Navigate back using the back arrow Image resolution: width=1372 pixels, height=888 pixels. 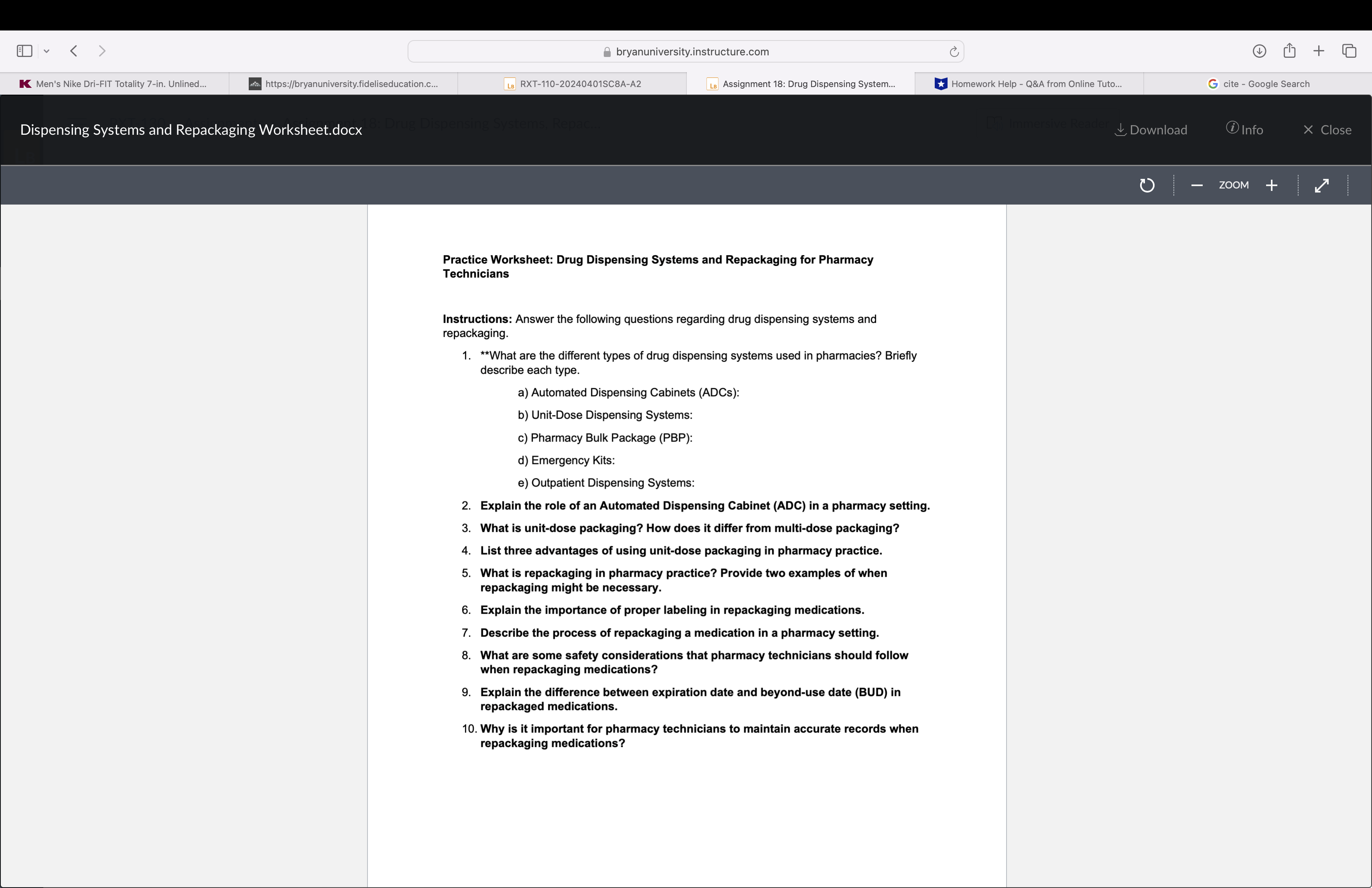(73, 51)
